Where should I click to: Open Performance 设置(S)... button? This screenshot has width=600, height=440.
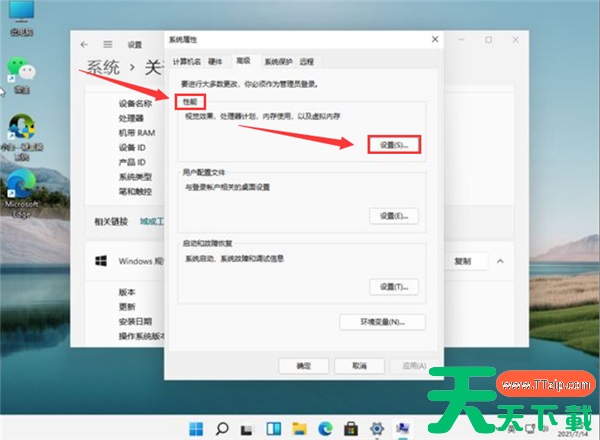394,145
